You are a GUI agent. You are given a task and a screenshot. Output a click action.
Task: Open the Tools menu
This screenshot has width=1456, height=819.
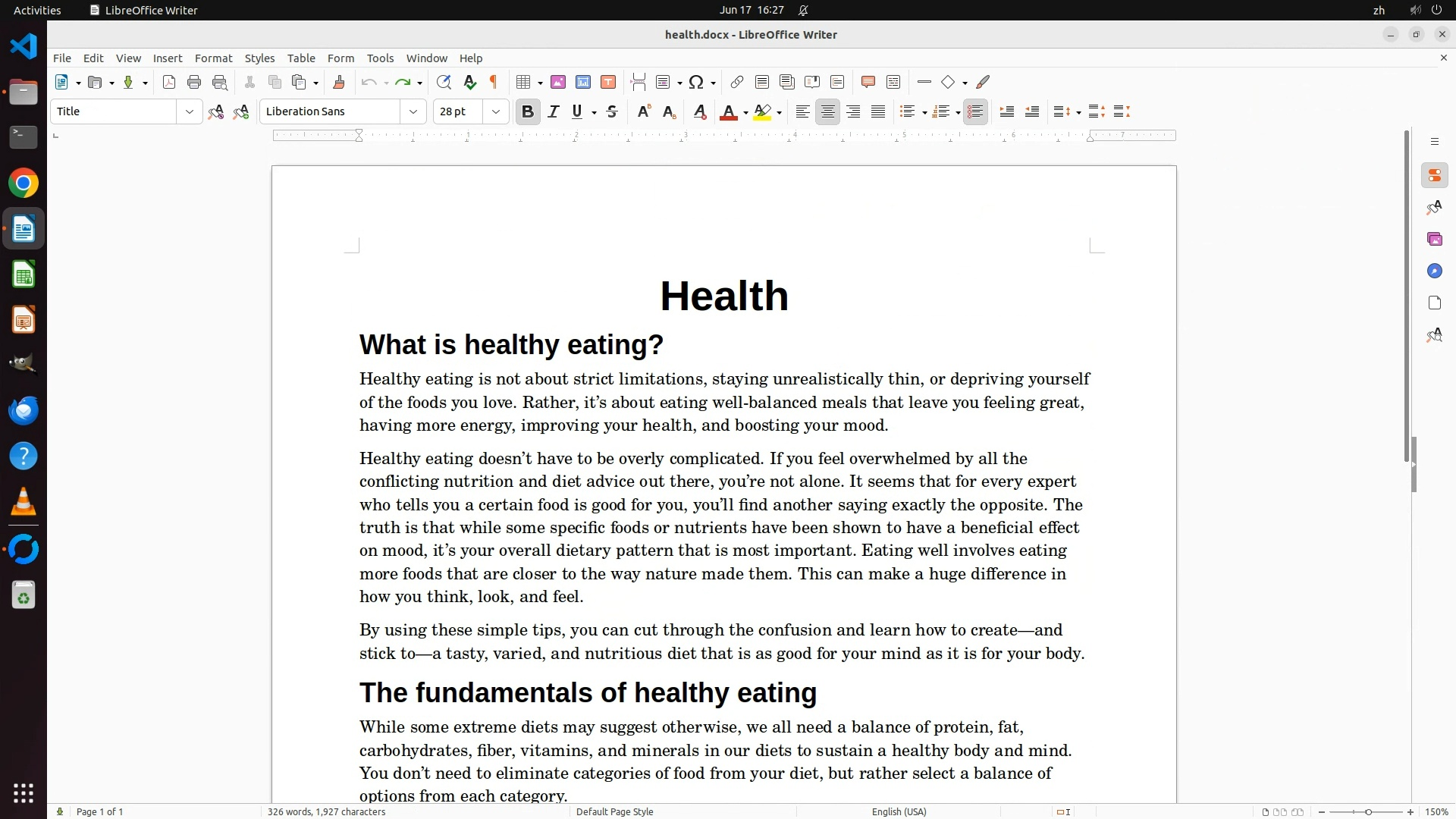coord(380,58)
